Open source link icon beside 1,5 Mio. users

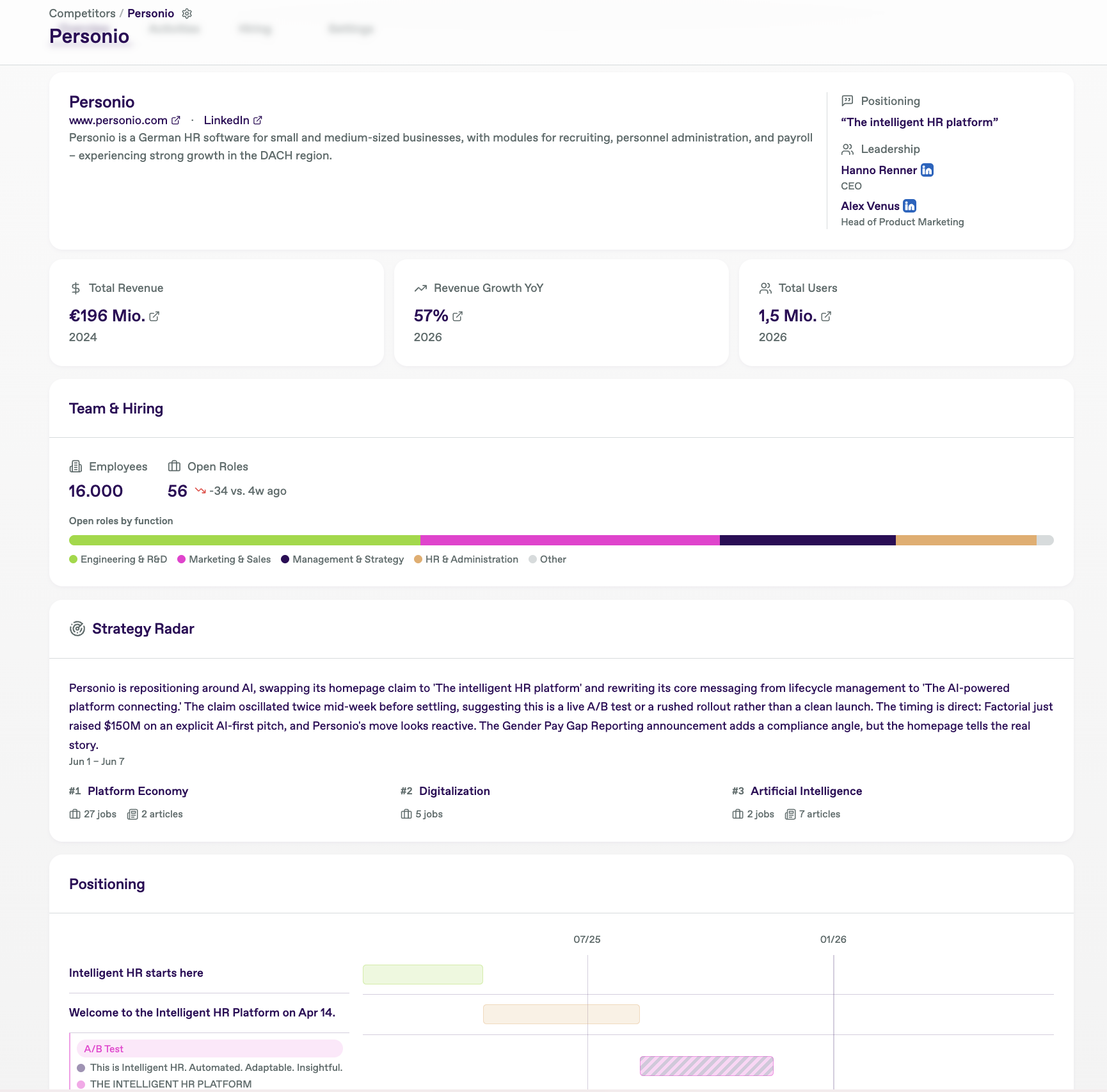coord(826,316)
